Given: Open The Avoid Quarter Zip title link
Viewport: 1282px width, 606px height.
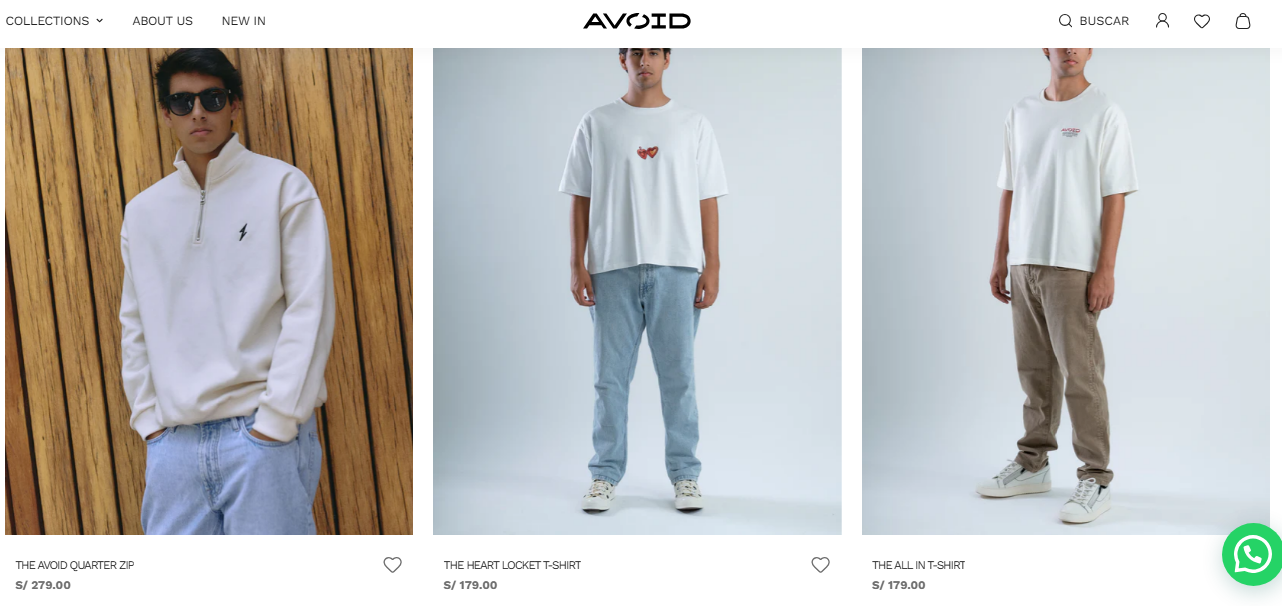Looking at the screenshot, I should (x=75, y=565).
